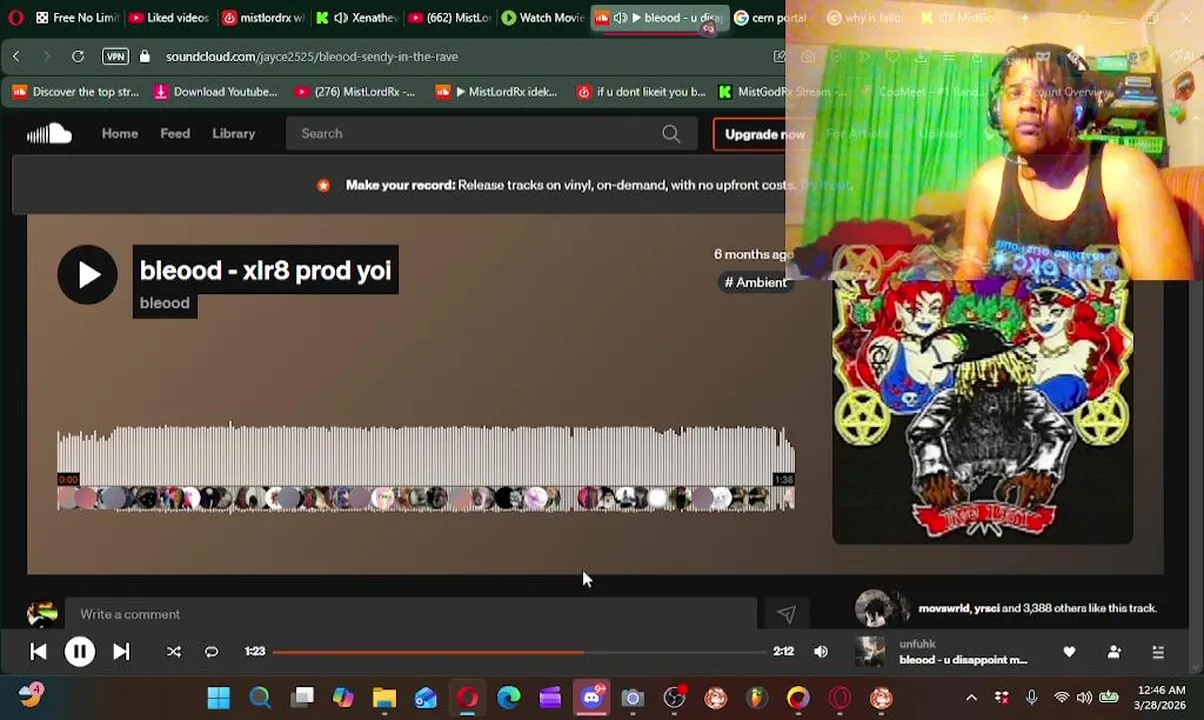1204x720 pixels.
Task: Toggle repeat in the player bar
Action: point(212,652)
